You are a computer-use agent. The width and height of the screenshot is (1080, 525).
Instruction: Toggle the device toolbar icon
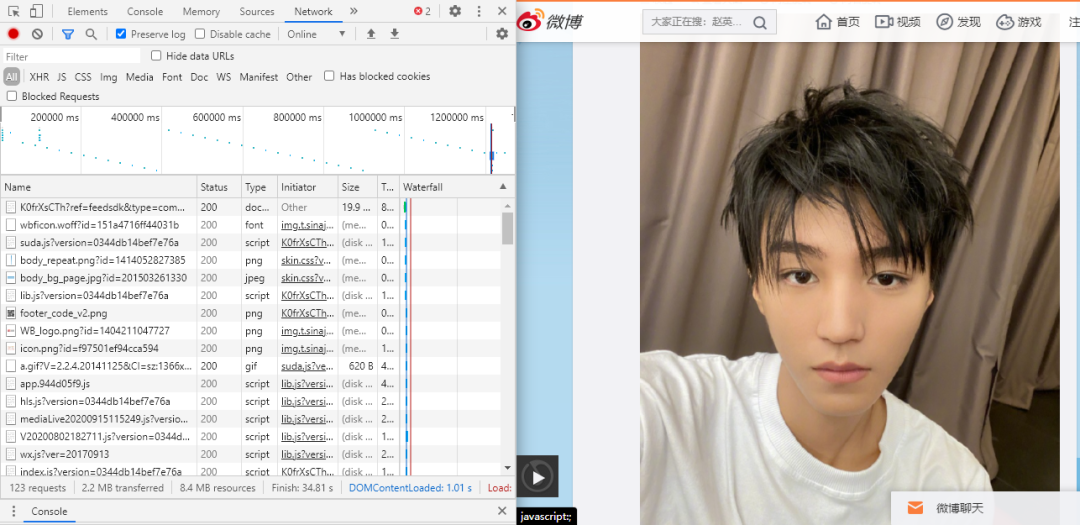pos(35,11)
